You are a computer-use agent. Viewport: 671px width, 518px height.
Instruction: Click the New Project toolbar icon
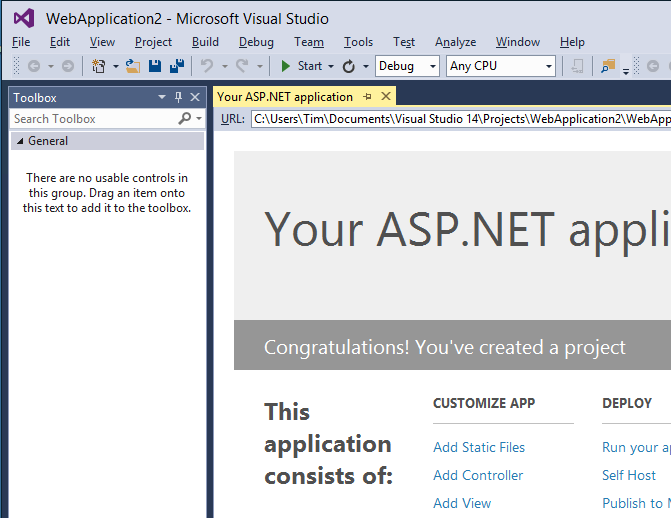tap(99, 66)
